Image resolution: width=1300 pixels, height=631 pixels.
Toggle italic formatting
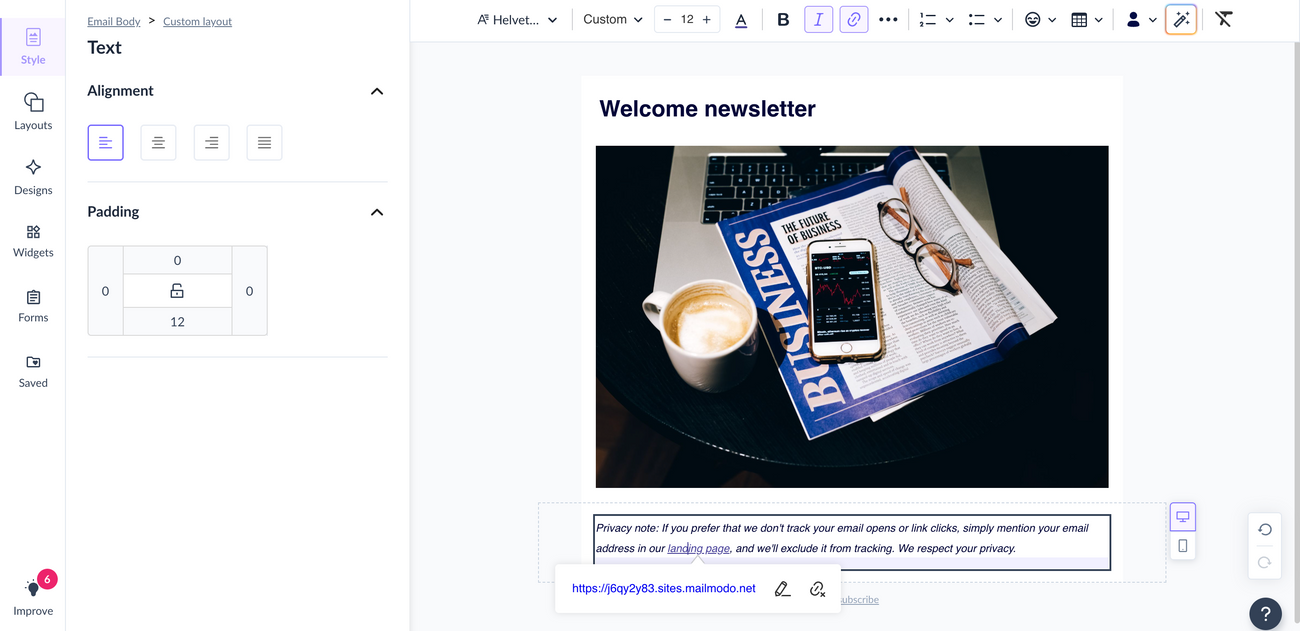[x=818, y=20]
